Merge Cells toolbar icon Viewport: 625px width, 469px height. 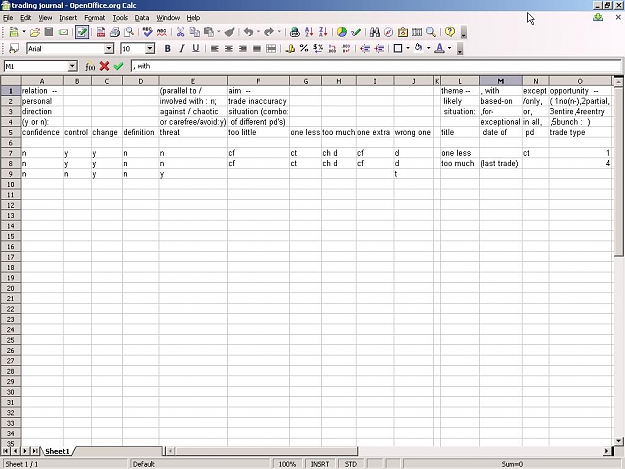click(x=271, y=49)
